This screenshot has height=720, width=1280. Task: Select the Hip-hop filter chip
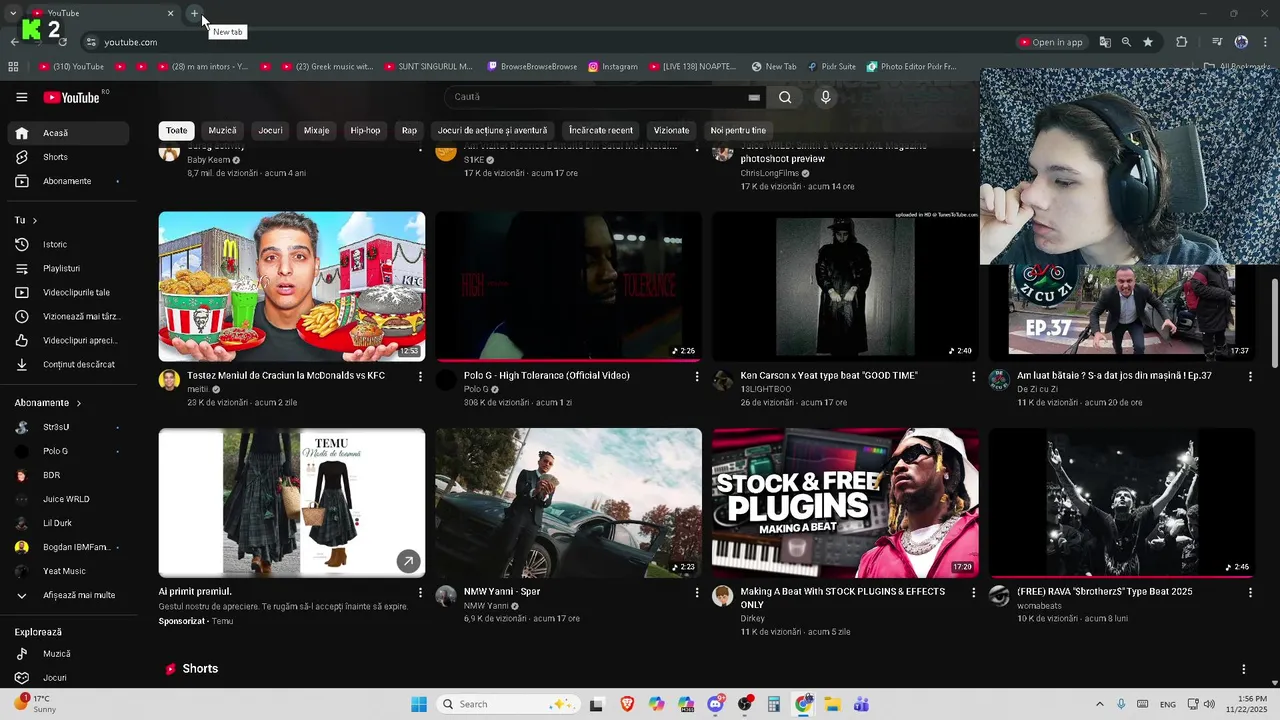[365, 130]
